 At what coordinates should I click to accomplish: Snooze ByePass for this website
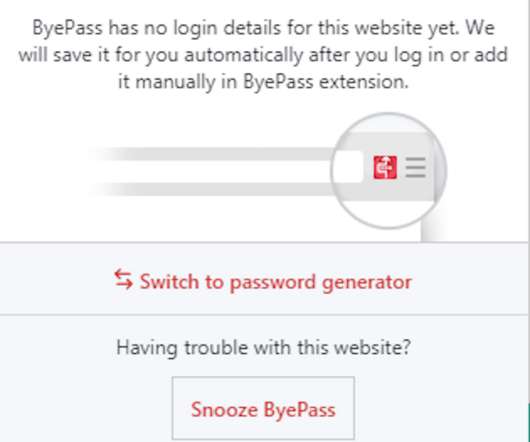click(x=263, y=408)
